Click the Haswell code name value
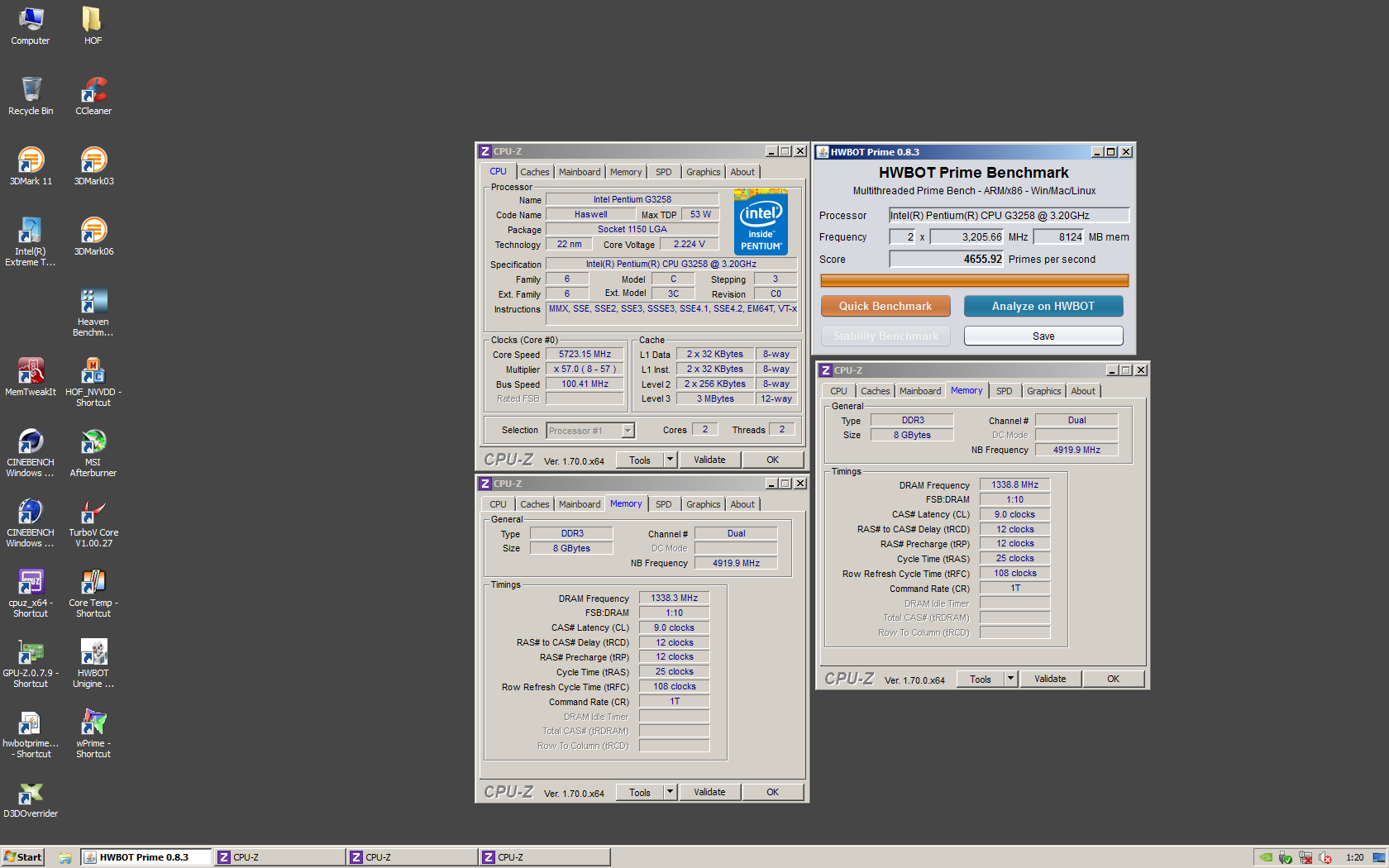This screenshot has width=1389, height=868. (591, 214)
